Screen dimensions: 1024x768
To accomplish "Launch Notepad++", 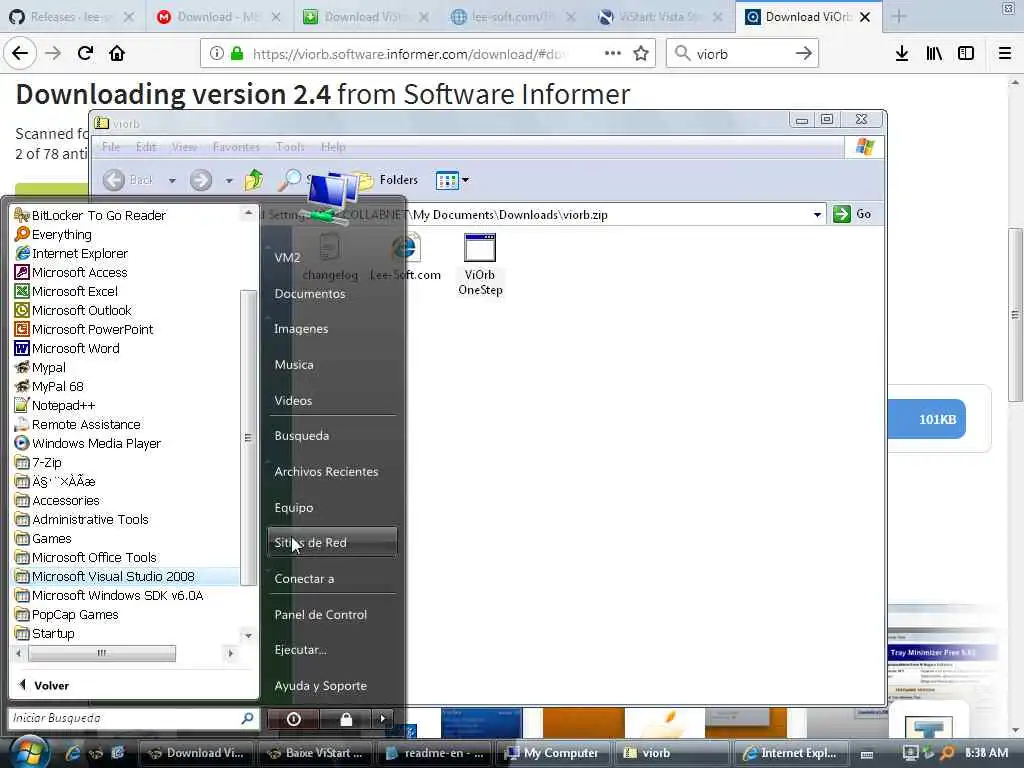I will pyautogui.click(x=56, y=405).
